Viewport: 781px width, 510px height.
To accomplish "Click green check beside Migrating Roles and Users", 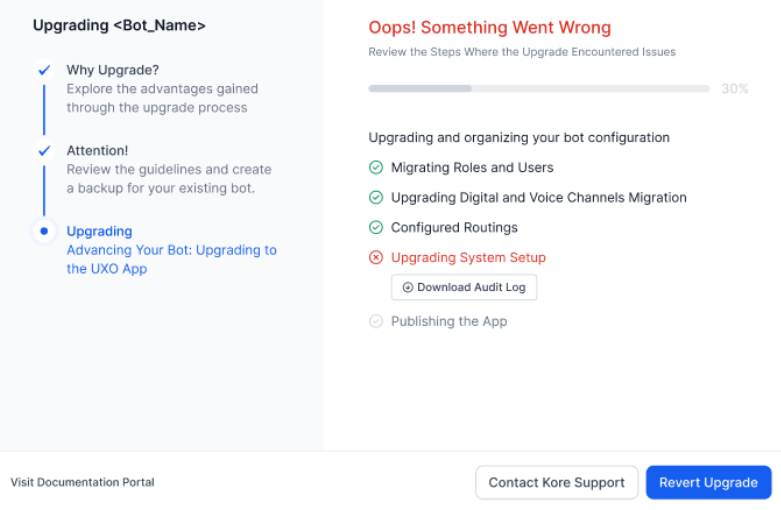I will 376,168.
